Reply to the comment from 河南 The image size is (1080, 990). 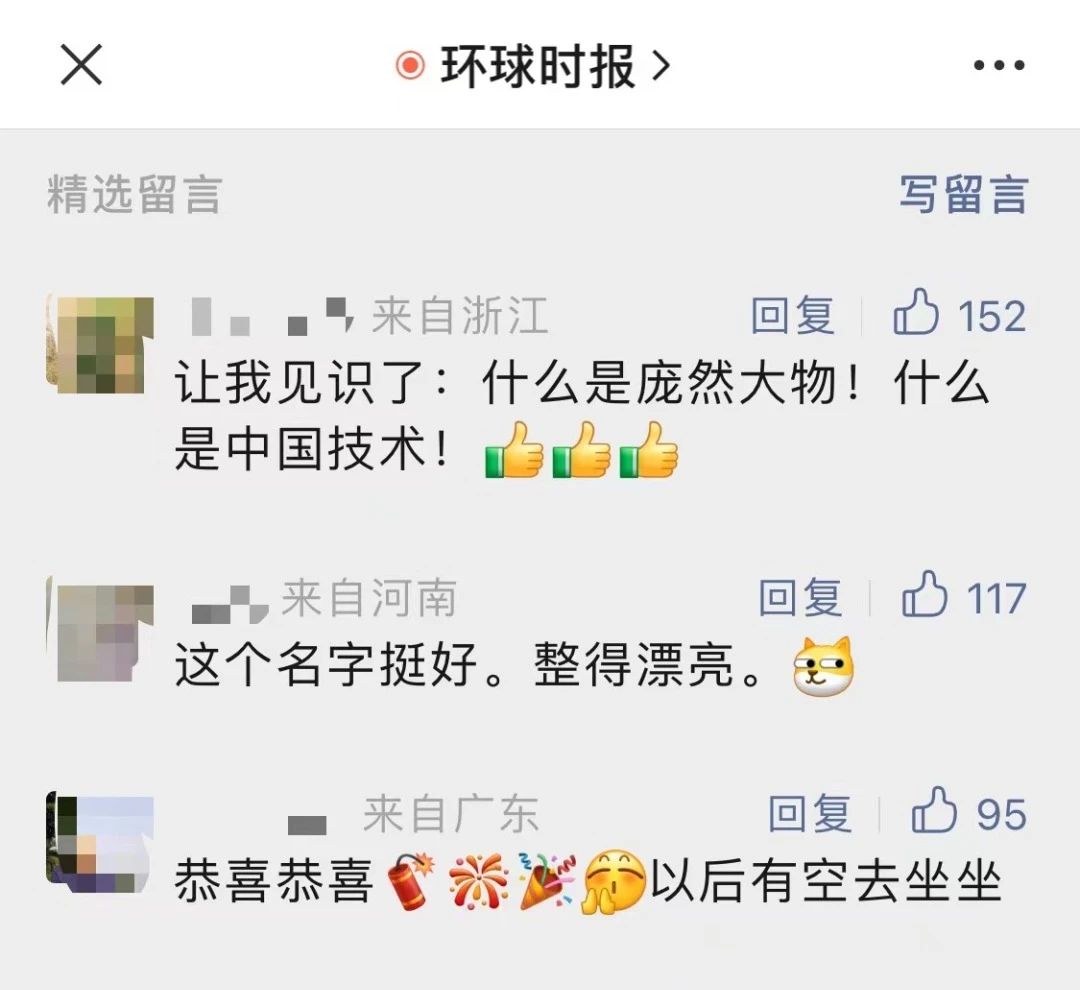(800, 597)
